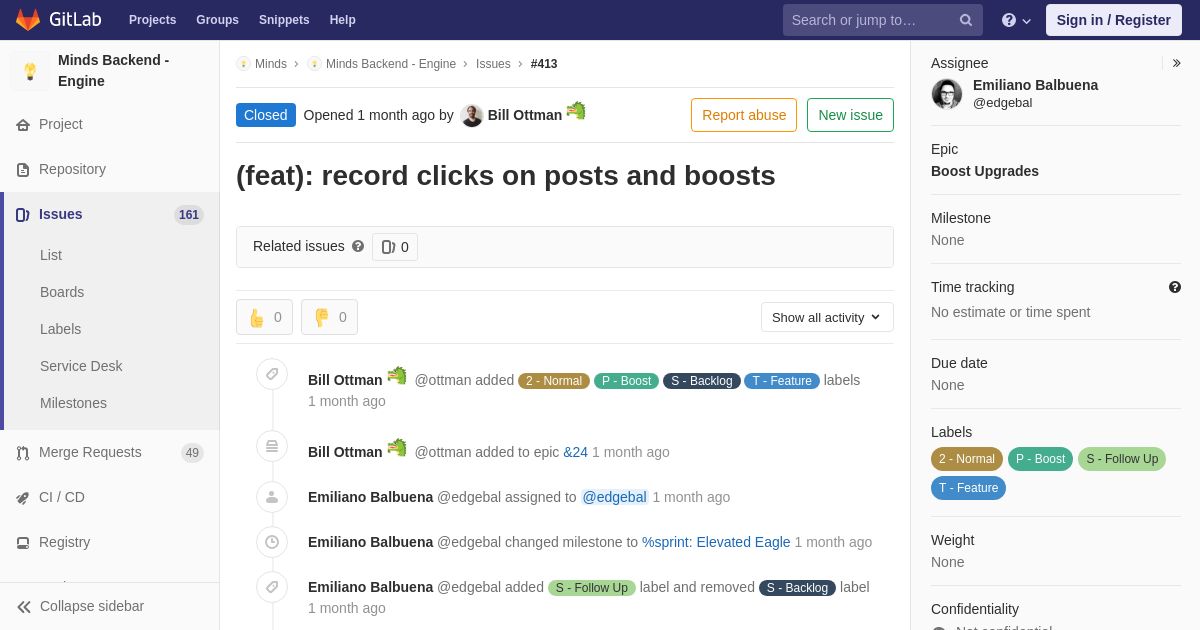This screenshot has height=630, width=1200.
Task: Click Issues breadcrumb link
Action: pyautogui.click(x=493, y=64)
